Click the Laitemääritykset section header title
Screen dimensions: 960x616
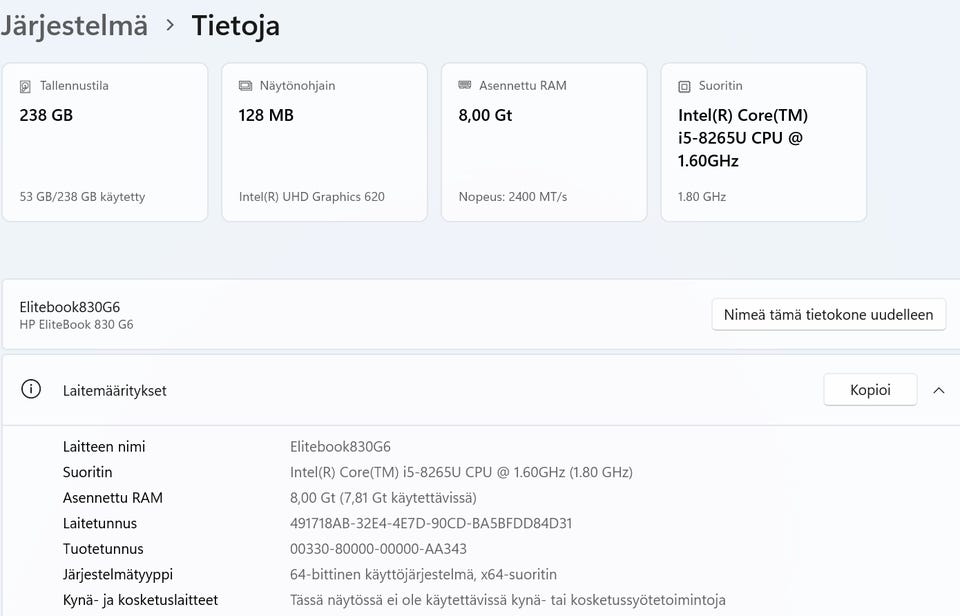[115, 391]
